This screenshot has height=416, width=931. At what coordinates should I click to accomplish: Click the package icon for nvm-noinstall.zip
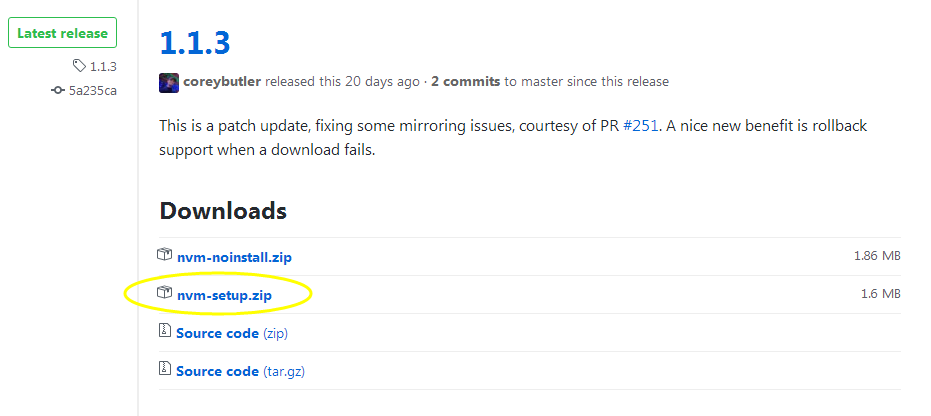click(164, 255)
